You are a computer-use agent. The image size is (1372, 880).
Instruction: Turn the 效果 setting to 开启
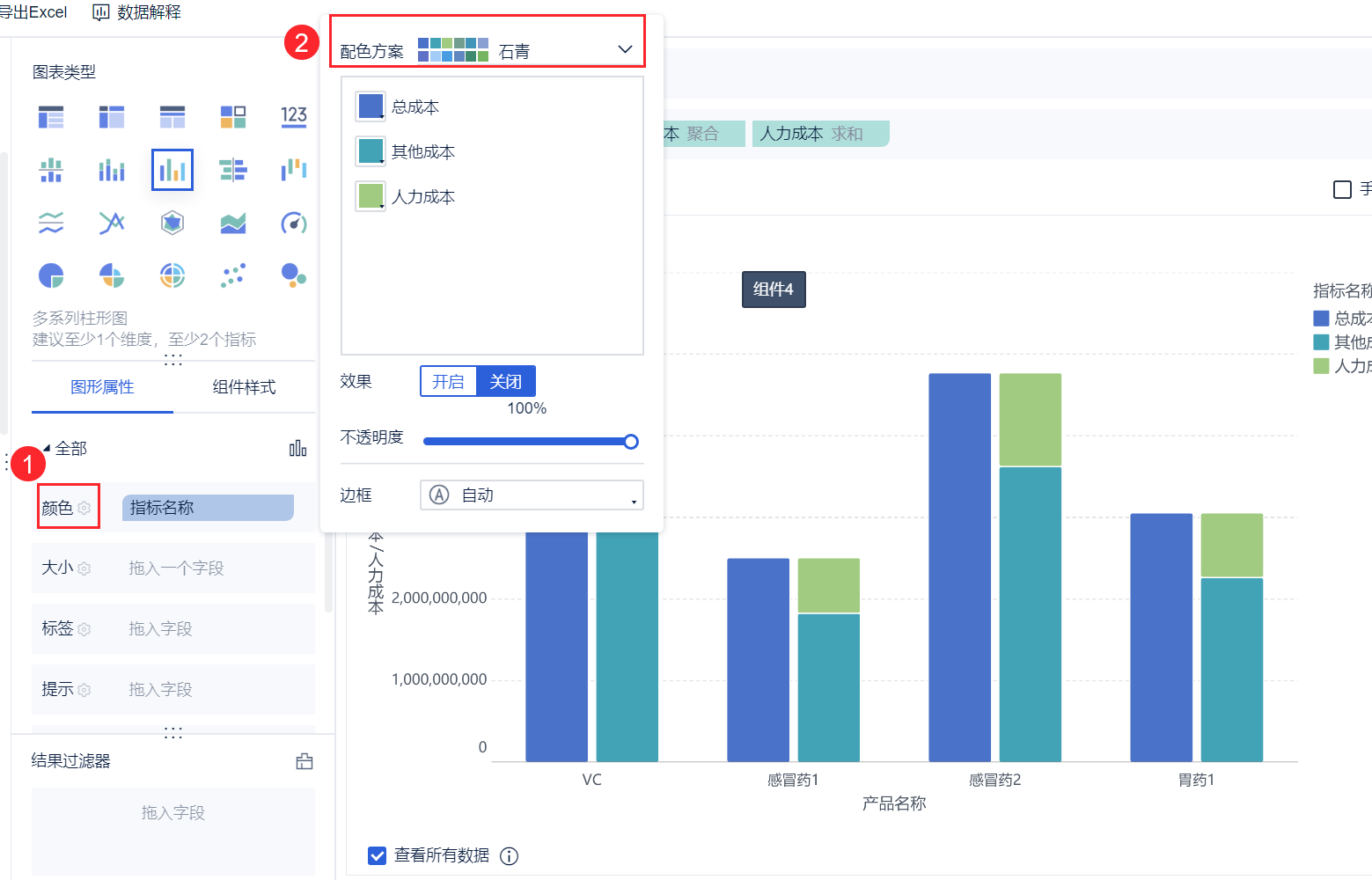pos(448,381)
